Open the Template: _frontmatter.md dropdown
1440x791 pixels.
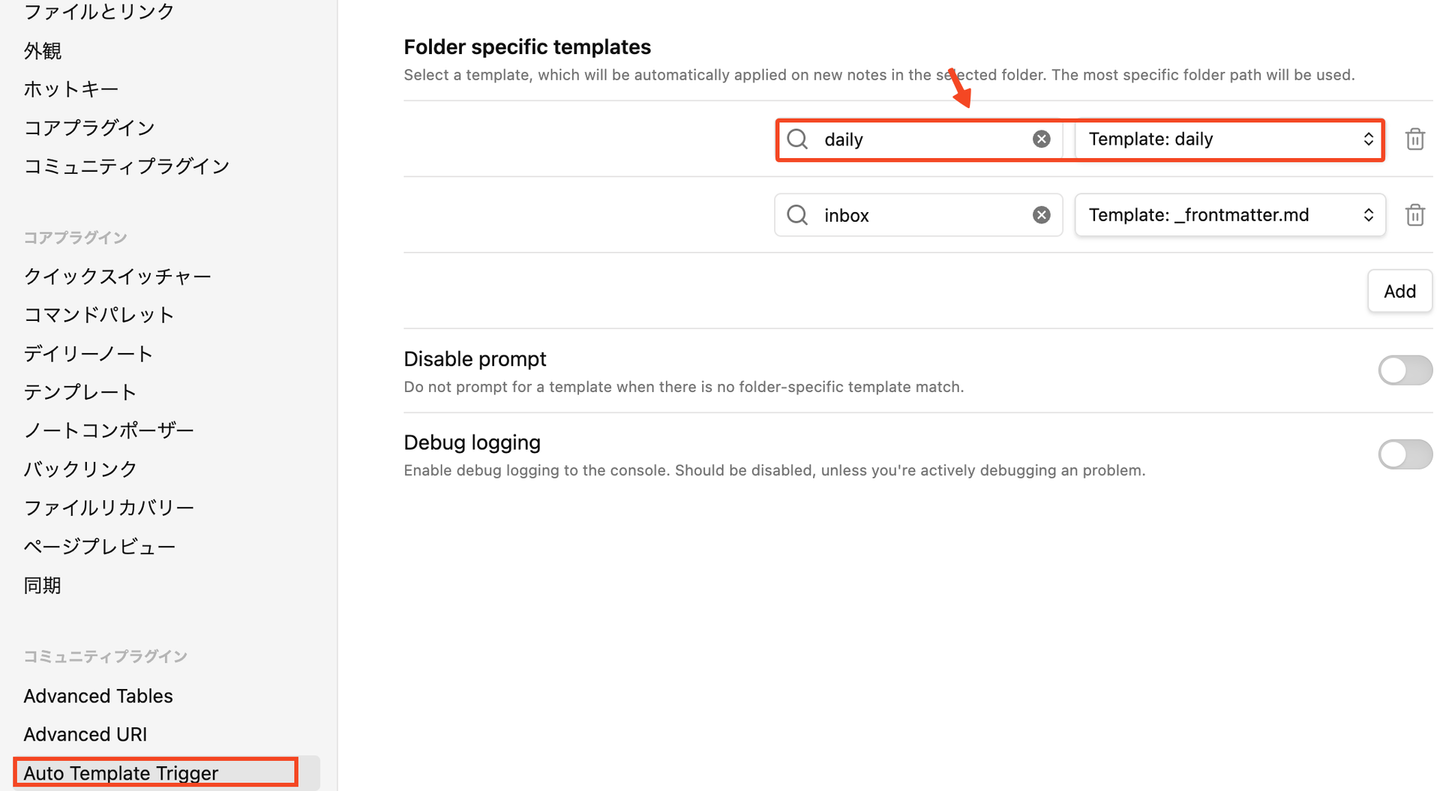tap(1229, 215)
